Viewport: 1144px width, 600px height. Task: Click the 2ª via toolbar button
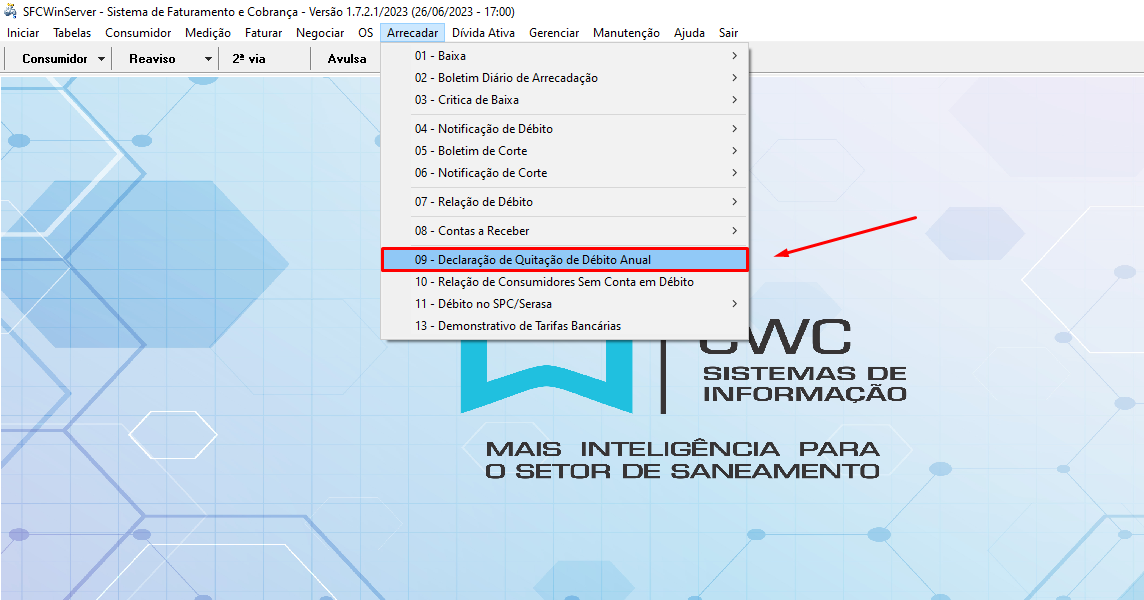249,59
